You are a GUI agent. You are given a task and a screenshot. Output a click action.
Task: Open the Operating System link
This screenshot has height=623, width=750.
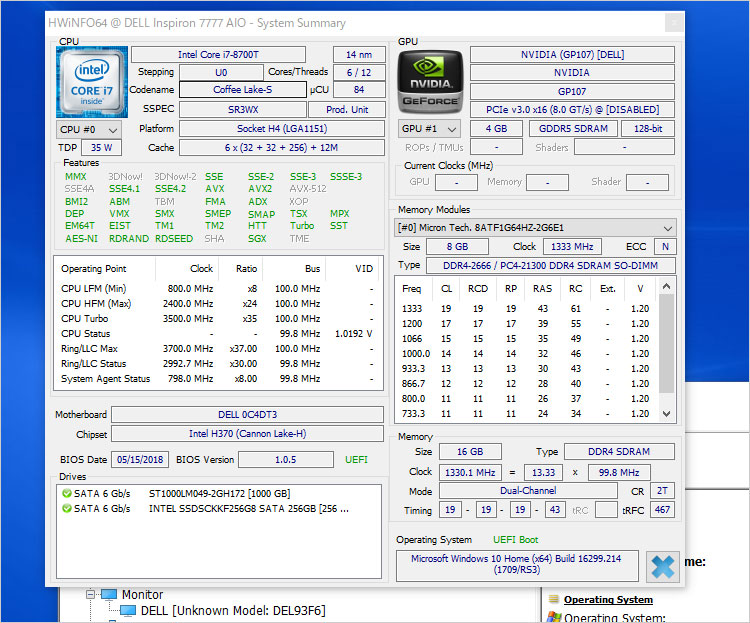pos(608,600)
